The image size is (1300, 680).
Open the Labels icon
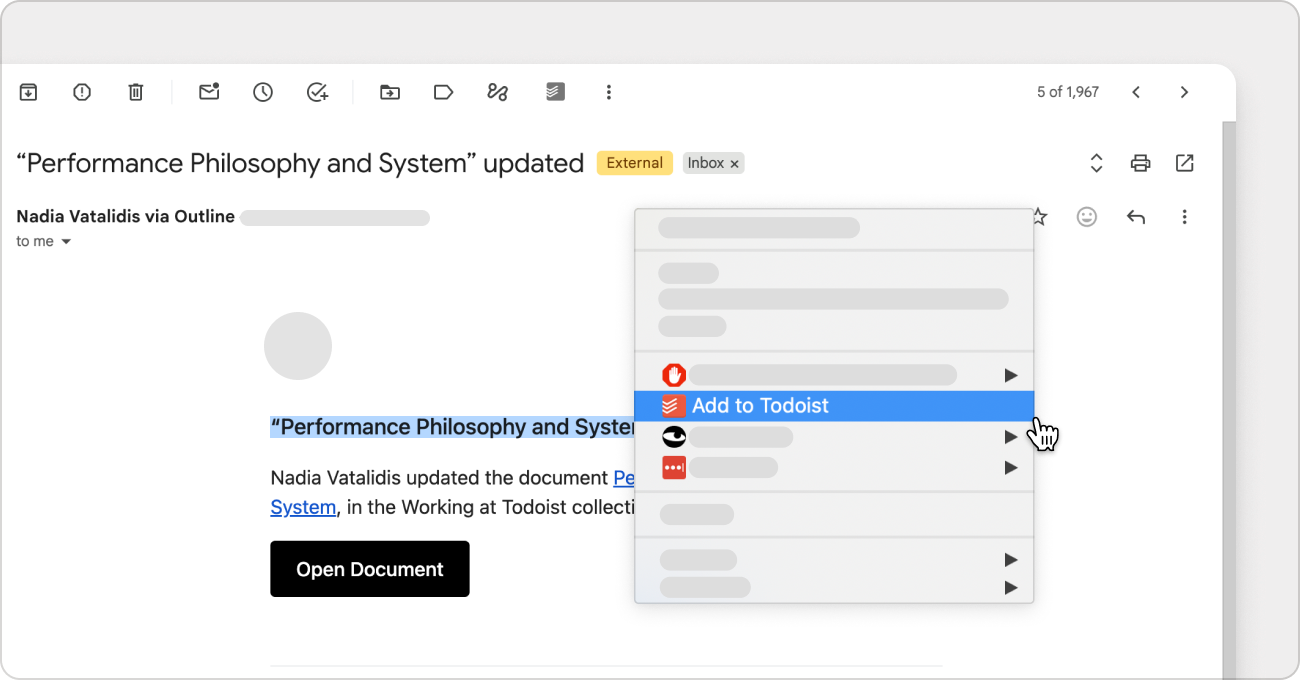point(443,92)
